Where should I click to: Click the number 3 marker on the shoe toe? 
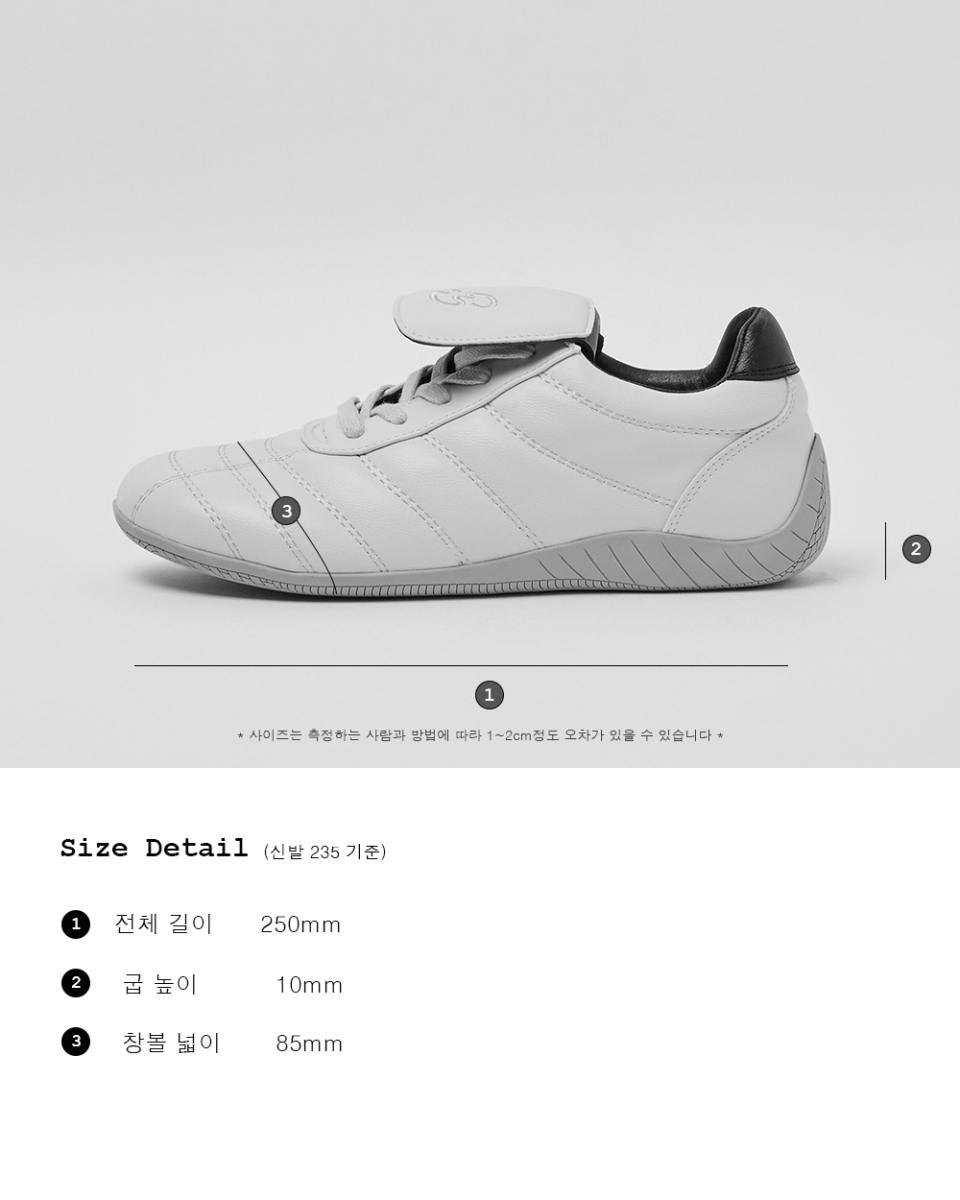click(286, 511)
